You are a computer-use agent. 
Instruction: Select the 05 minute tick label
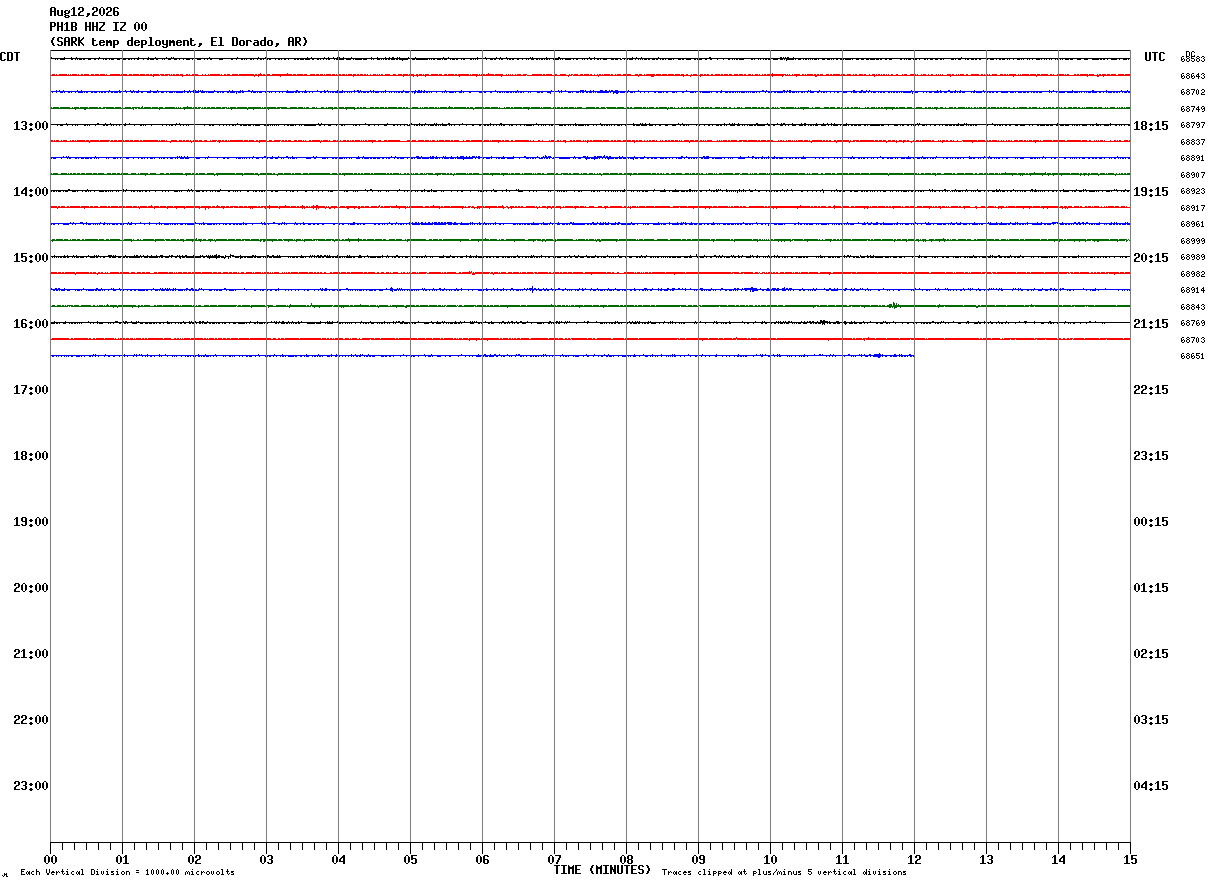(x=410, y=859)
